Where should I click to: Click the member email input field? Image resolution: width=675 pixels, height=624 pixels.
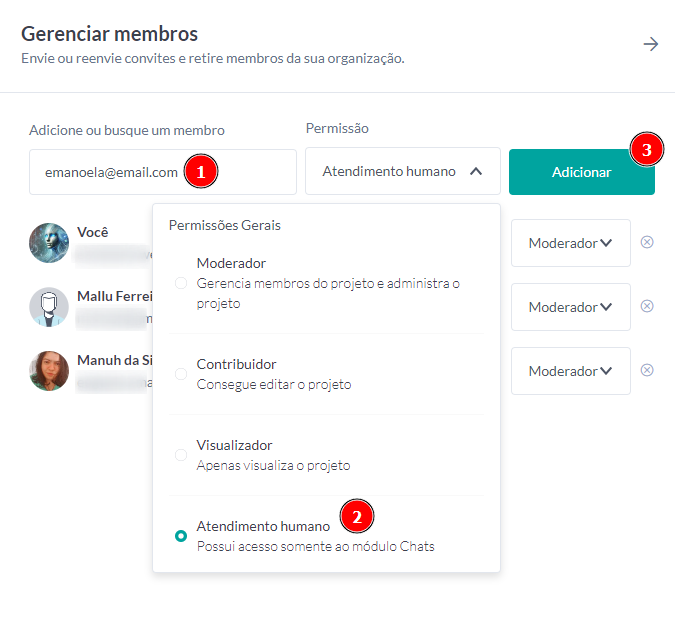tap(110, 172)
